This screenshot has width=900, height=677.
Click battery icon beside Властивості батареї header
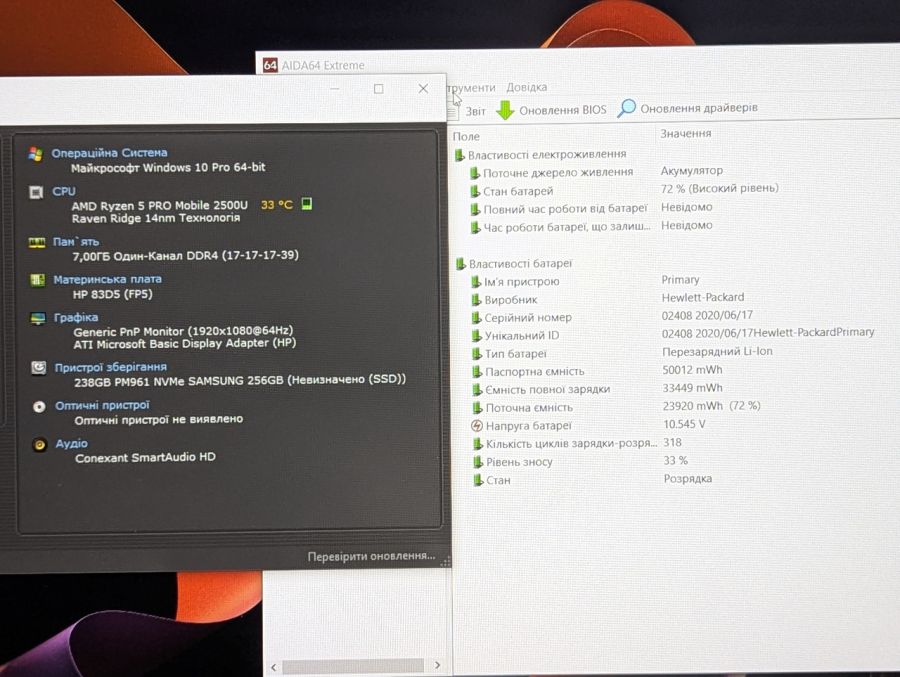tap(460, 264)
